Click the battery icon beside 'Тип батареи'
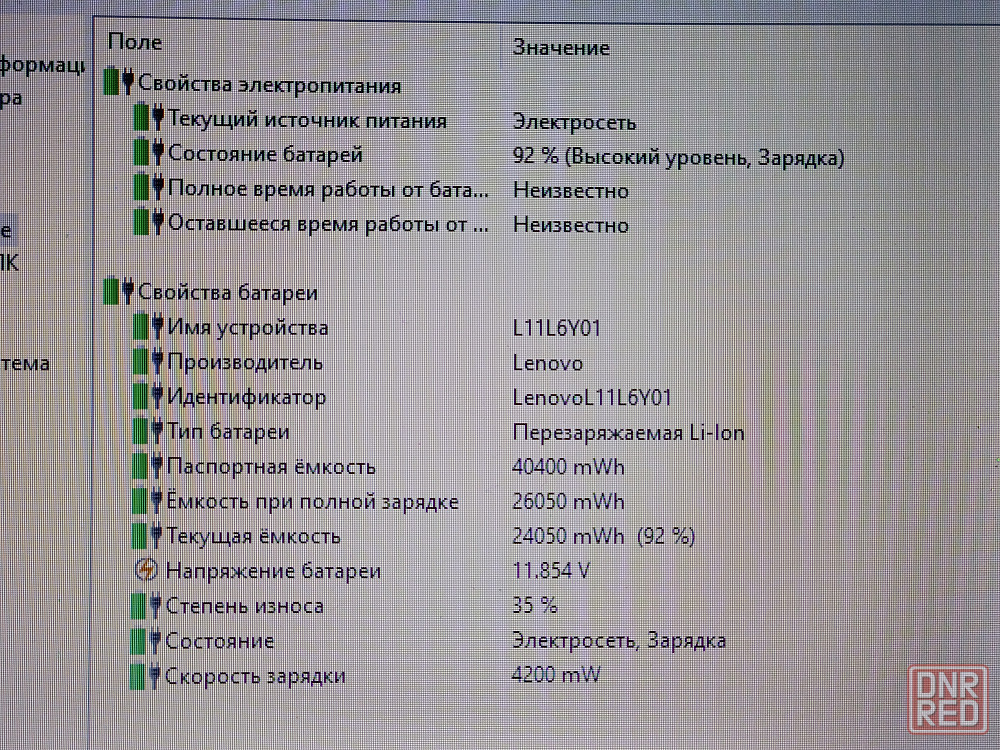 coord(148,432)
